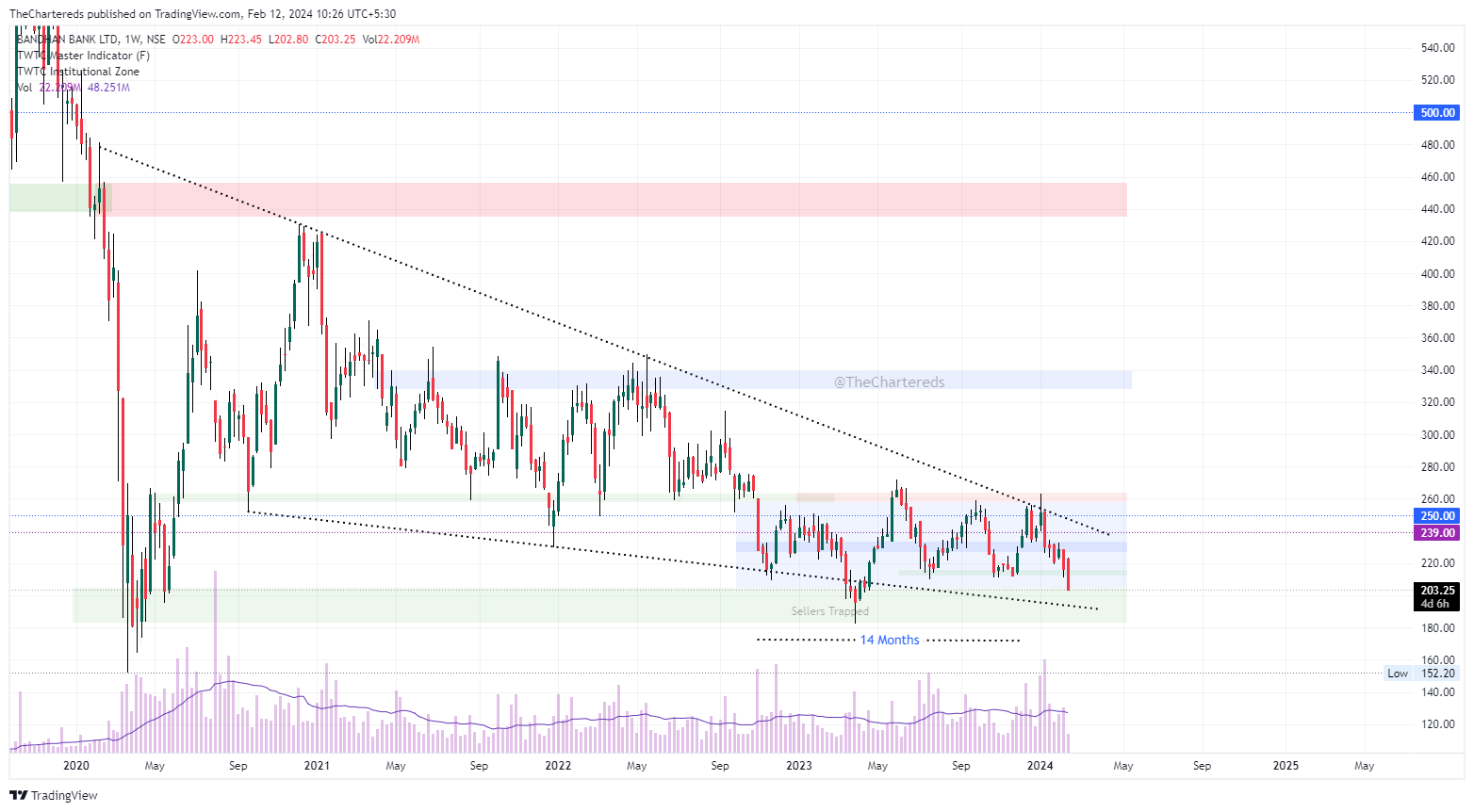This screenshot has height=812, width=1474.
Task: Click the 48.251M volume average value
Action: click(108, 88)
